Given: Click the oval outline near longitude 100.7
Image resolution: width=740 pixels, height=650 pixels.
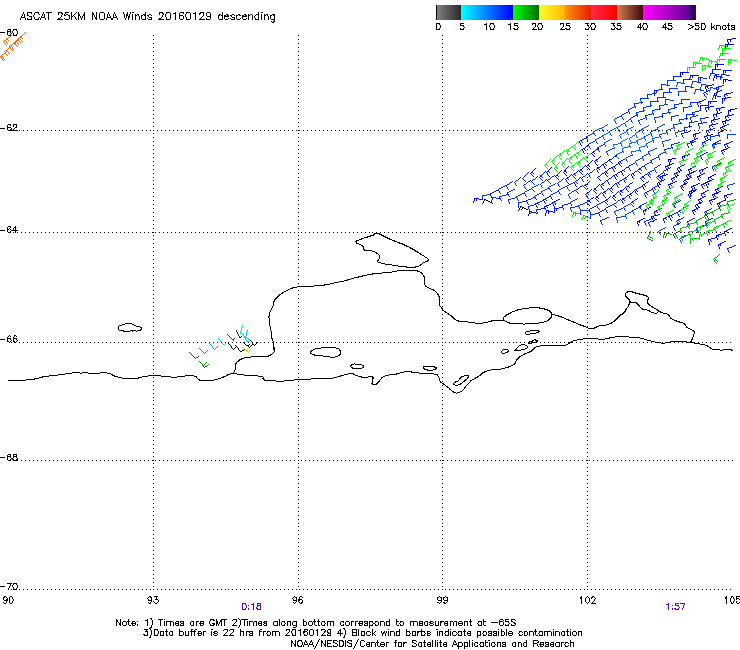Looking at the screenshot, I should tap(527, 315).
